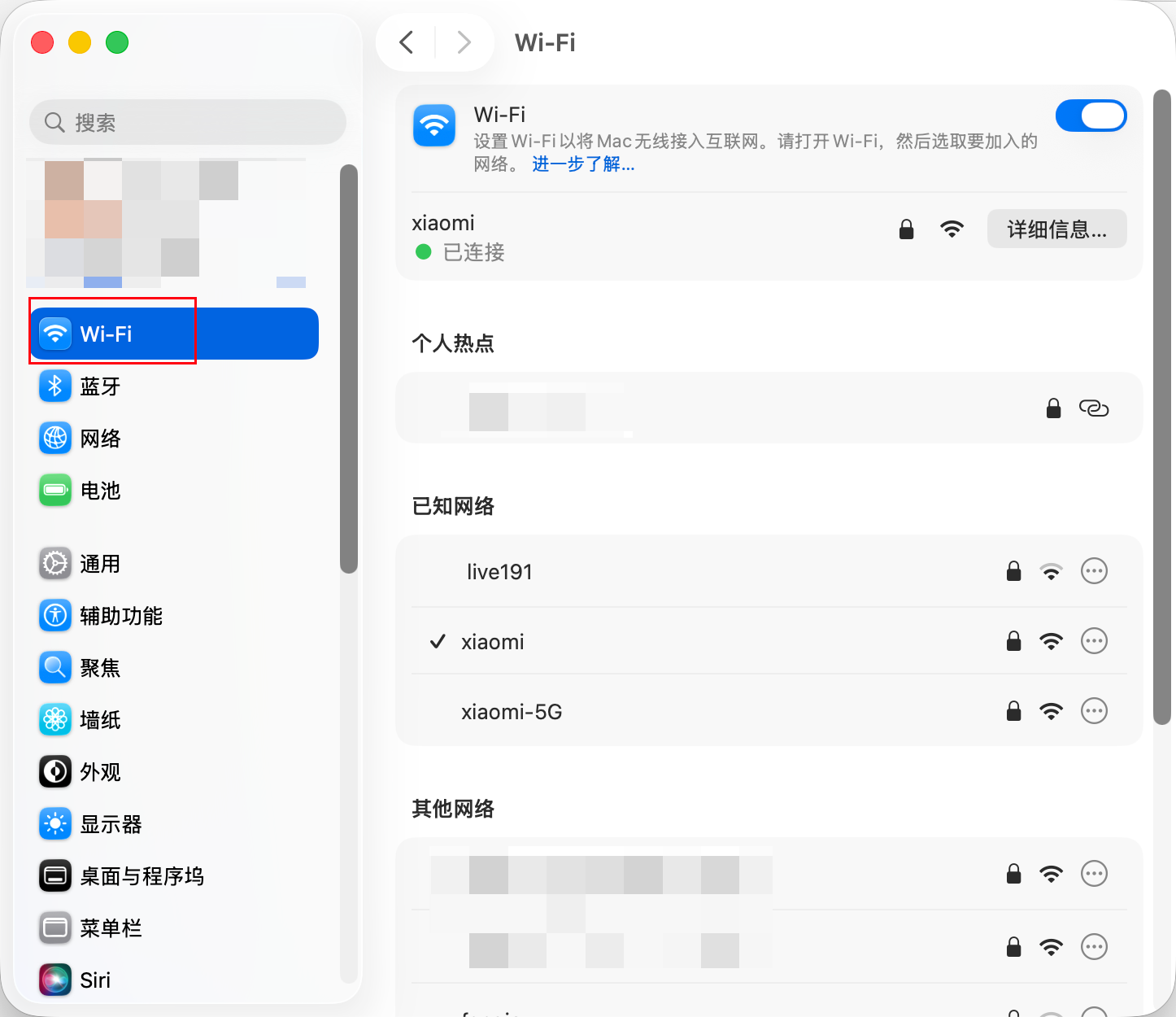This screenshot has height=1017, width=1176.
Task: Open more options for second other network
Action: click(x=1094, y=947)
